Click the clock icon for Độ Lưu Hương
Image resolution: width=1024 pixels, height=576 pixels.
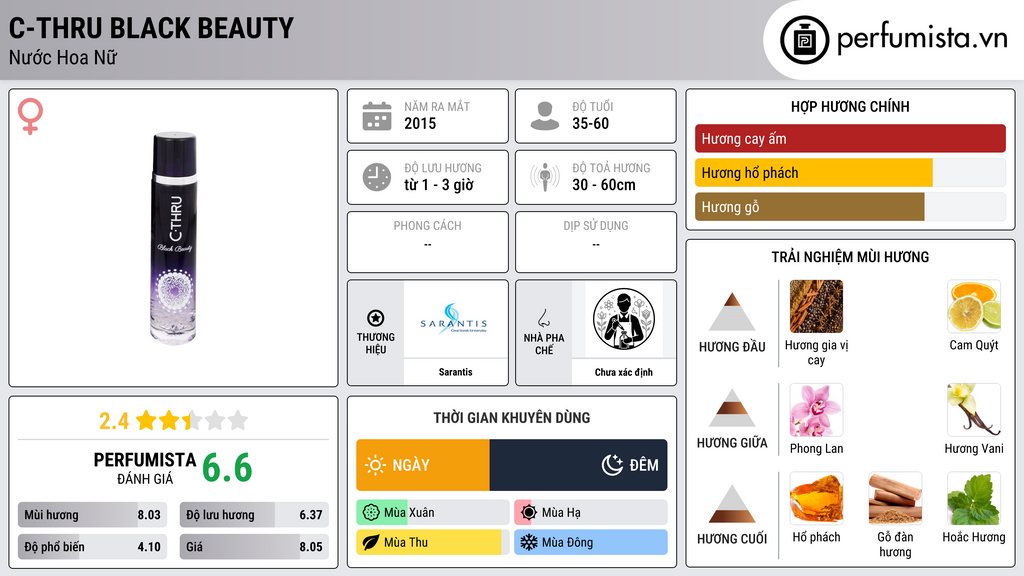(x=377, y=177)
